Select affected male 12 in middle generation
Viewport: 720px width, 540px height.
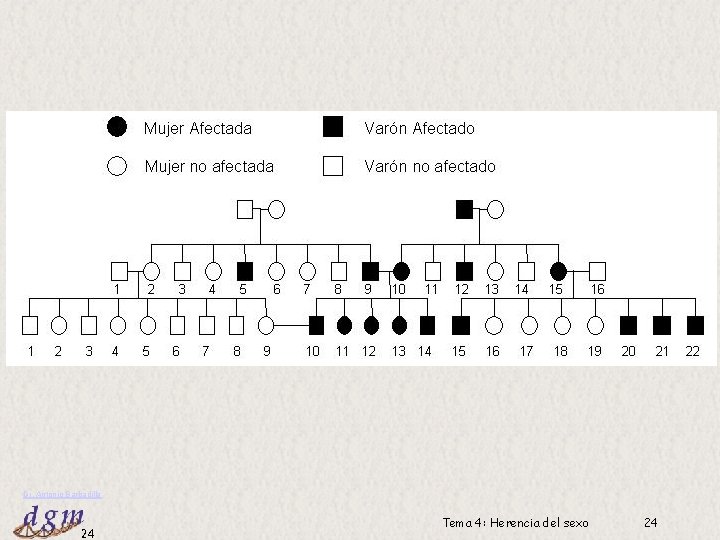[464, 271]
